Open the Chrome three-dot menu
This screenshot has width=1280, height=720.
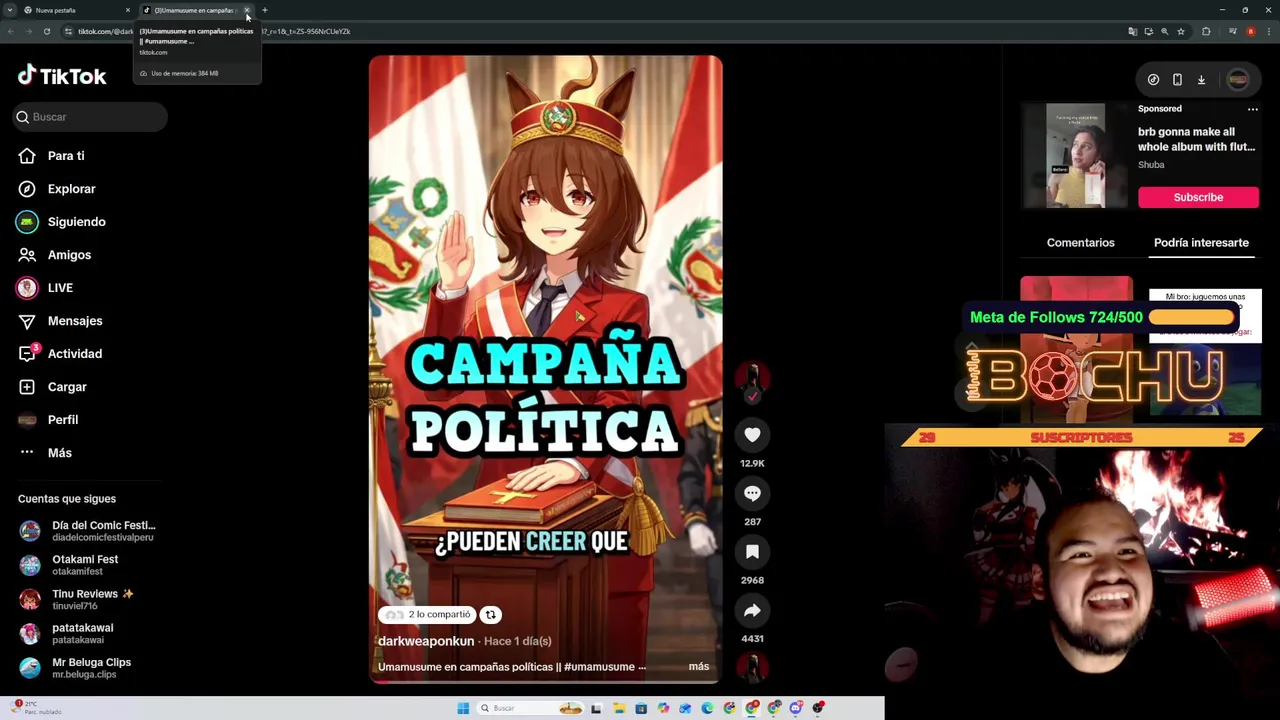click(x=1268, y=31)
